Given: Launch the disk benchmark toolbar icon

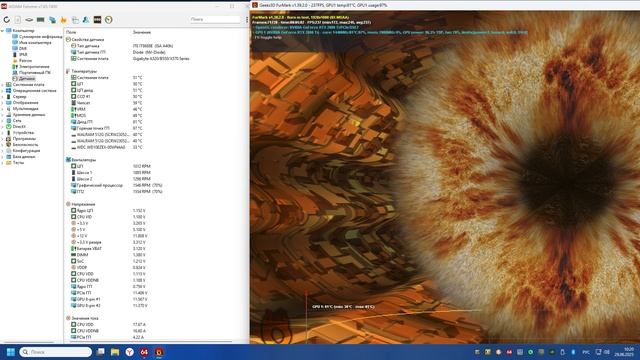Looking at the screenshot, I should (x=29, y=20).
